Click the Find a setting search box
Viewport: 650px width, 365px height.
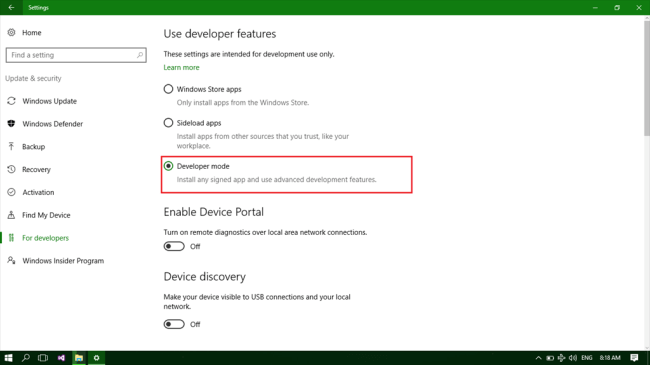76,55
